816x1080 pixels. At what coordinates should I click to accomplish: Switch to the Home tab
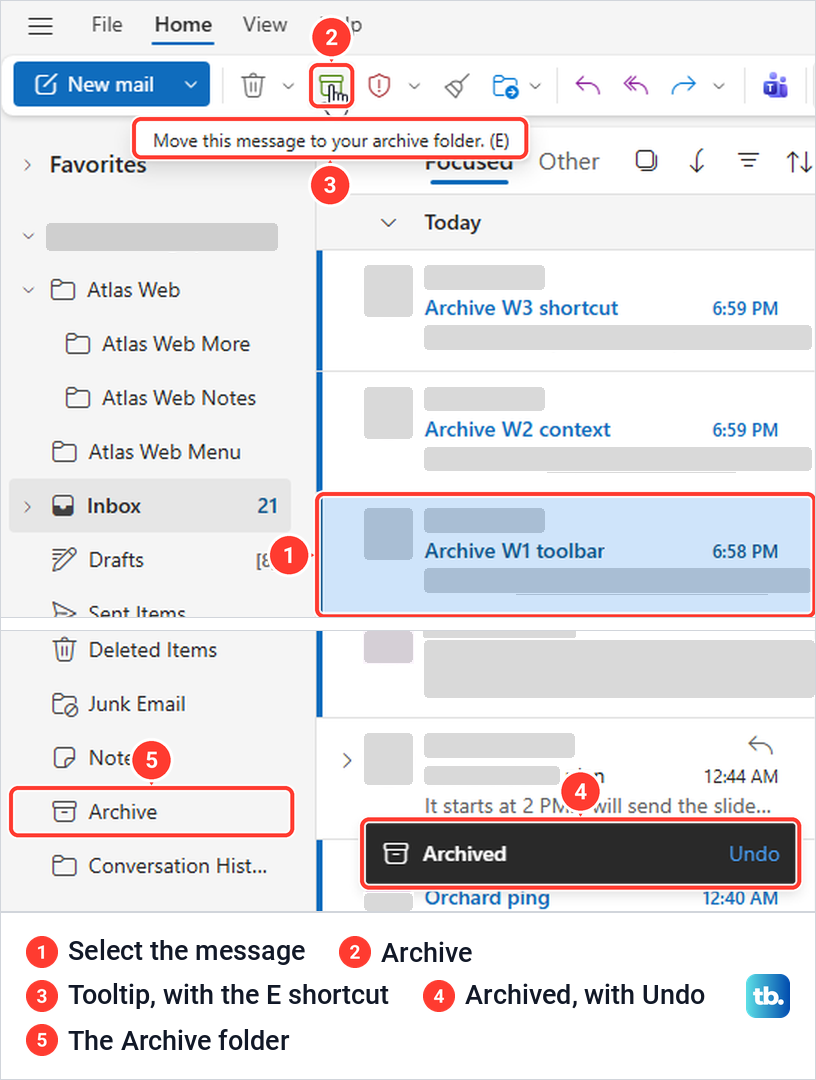(183, 25)
